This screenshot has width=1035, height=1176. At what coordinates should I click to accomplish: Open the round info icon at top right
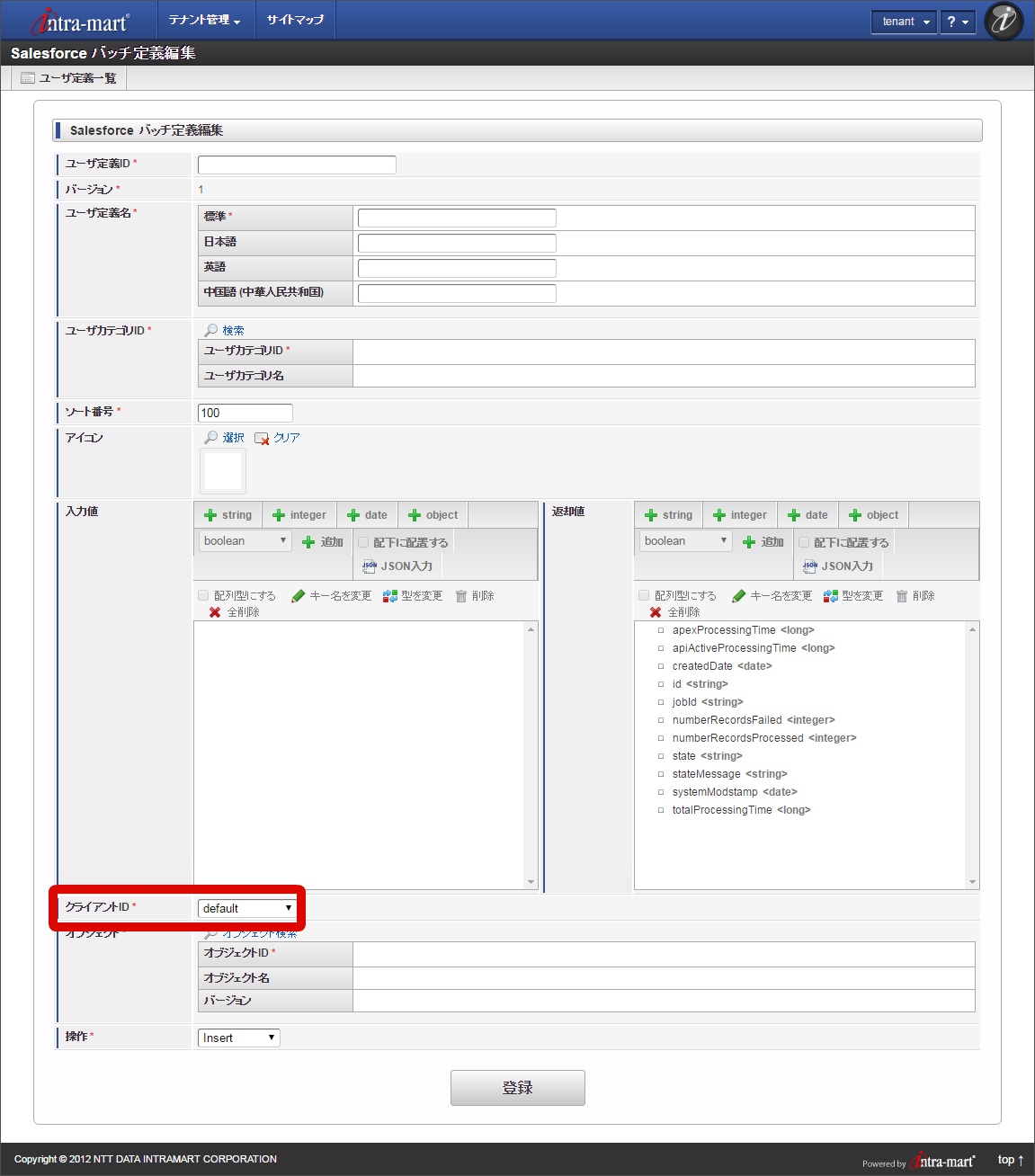click(x=1004, y=21)
